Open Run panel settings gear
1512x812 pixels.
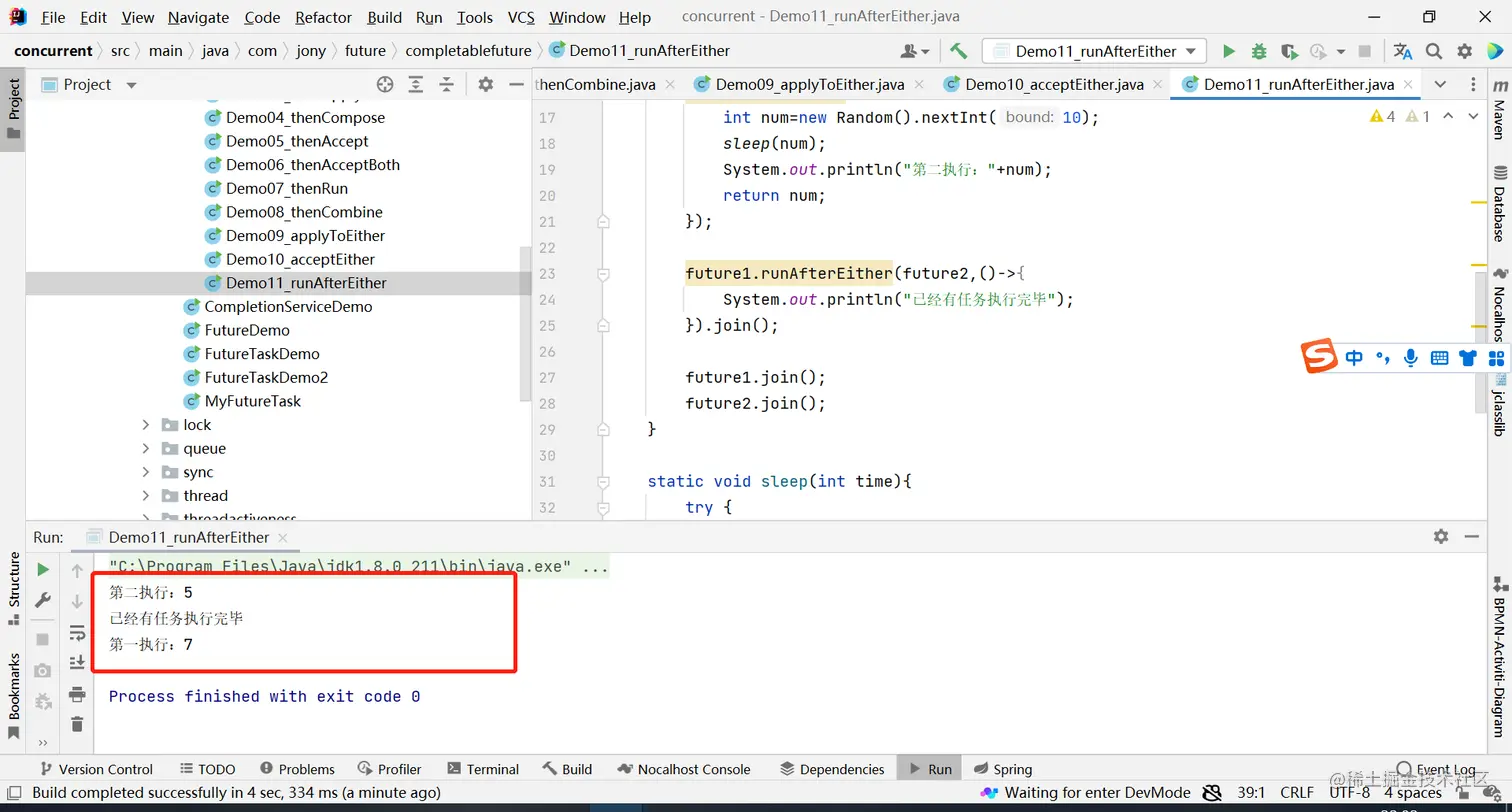(1441, 536)
